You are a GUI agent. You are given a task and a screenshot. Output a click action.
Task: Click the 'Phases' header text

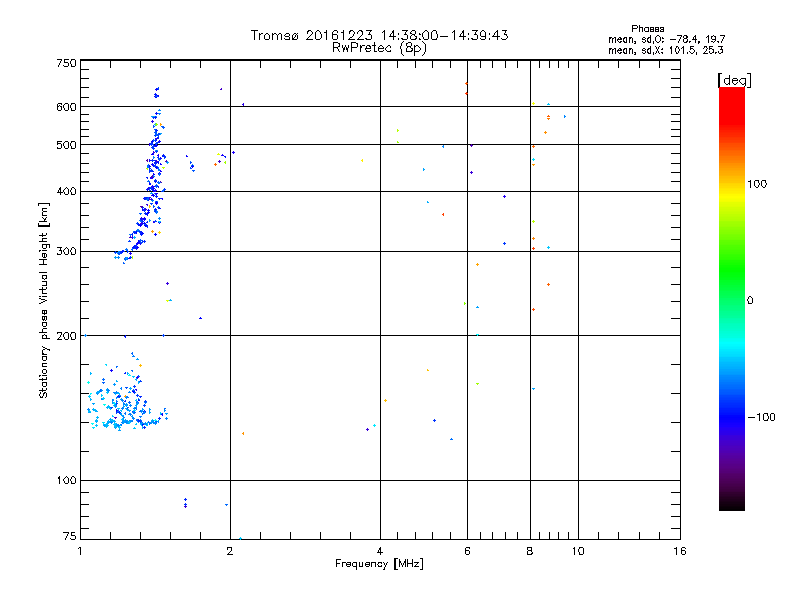click(647, 29)
